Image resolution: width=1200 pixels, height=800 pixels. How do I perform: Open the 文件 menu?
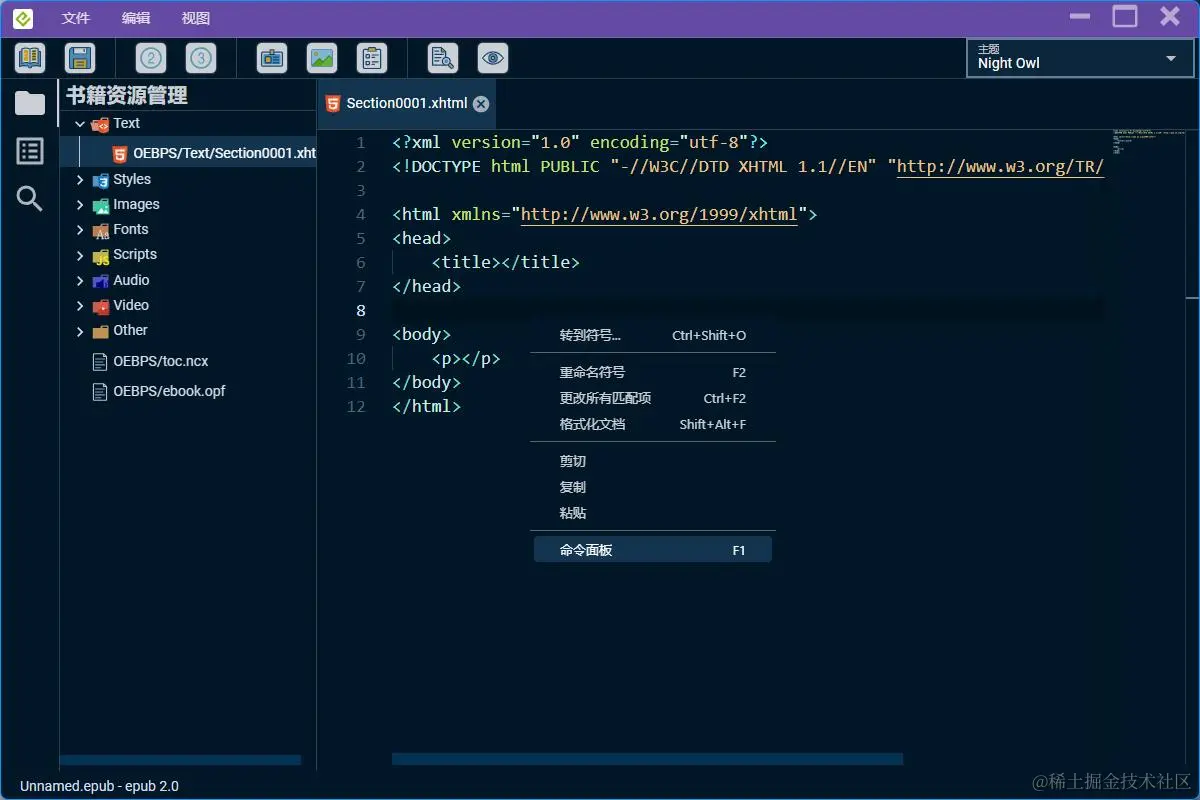click(76, 19)
